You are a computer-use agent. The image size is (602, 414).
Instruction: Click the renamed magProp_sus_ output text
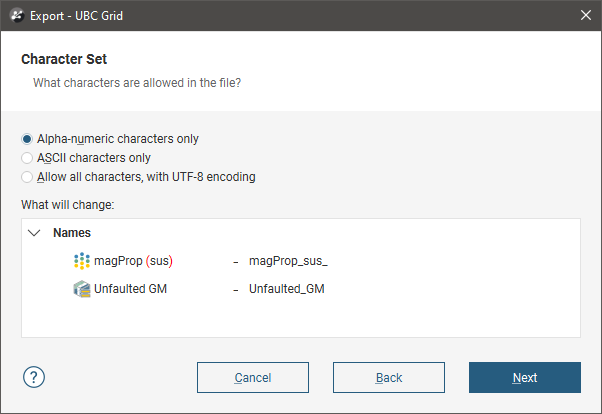(288, 261)
